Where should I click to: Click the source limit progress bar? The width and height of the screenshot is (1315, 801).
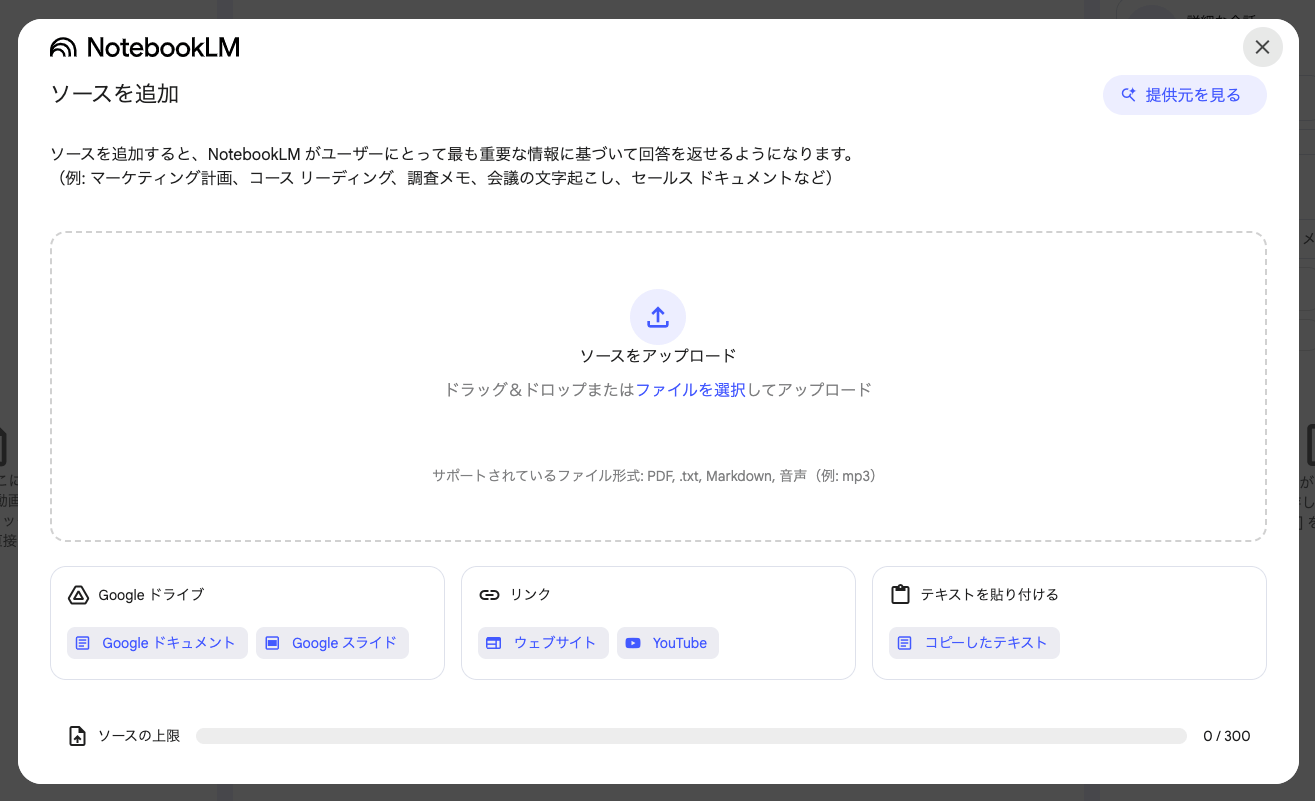691,736
